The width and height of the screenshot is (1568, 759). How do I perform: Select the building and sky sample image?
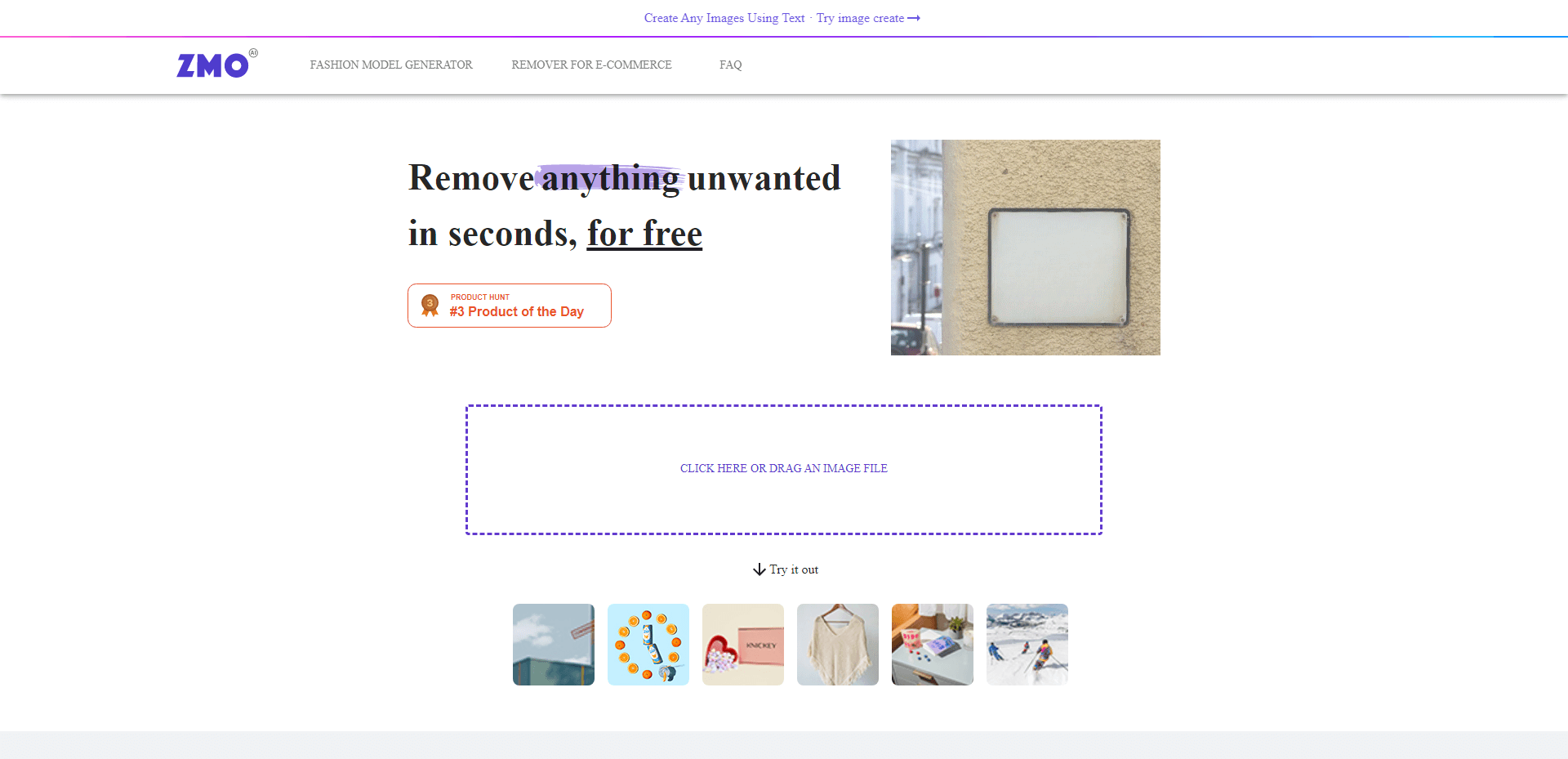coord(554,645)
